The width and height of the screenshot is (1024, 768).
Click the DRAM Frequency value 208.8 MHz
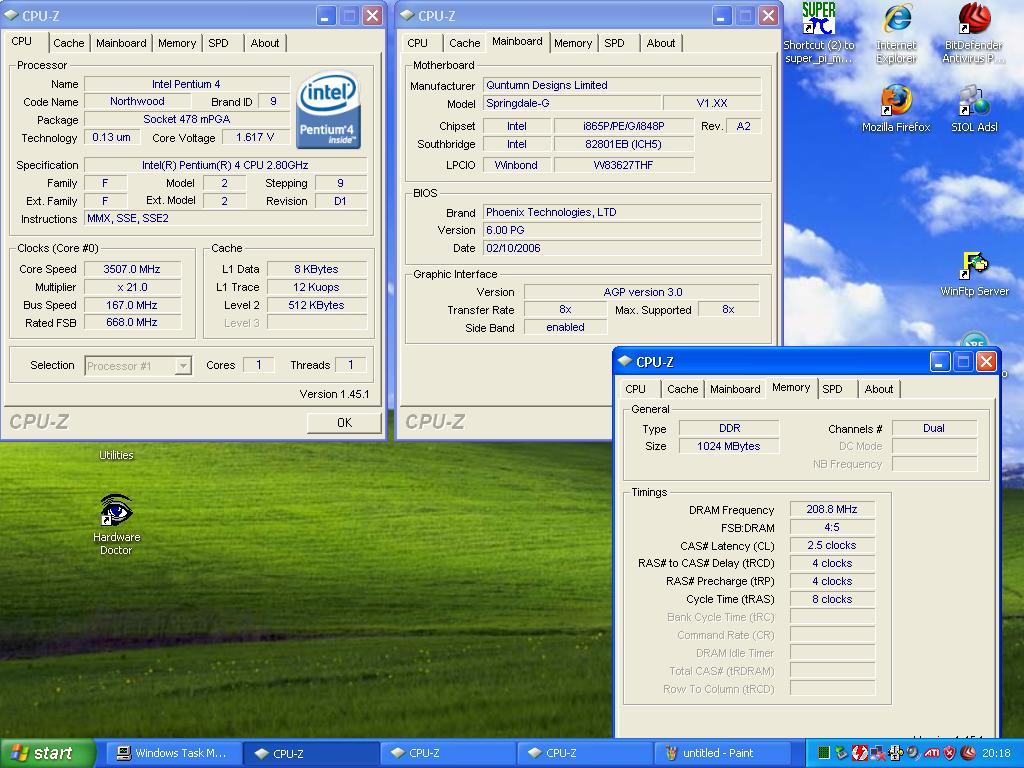tap(832, 509)
